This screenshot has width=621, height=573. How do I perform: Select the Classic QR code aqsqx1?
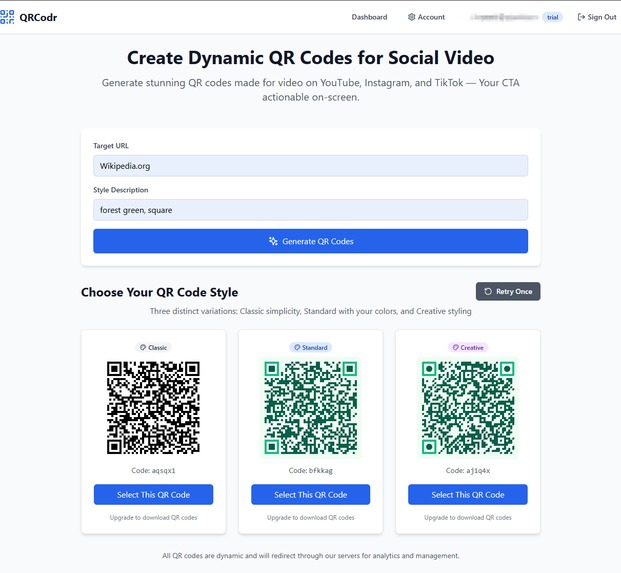click(153, 495)
